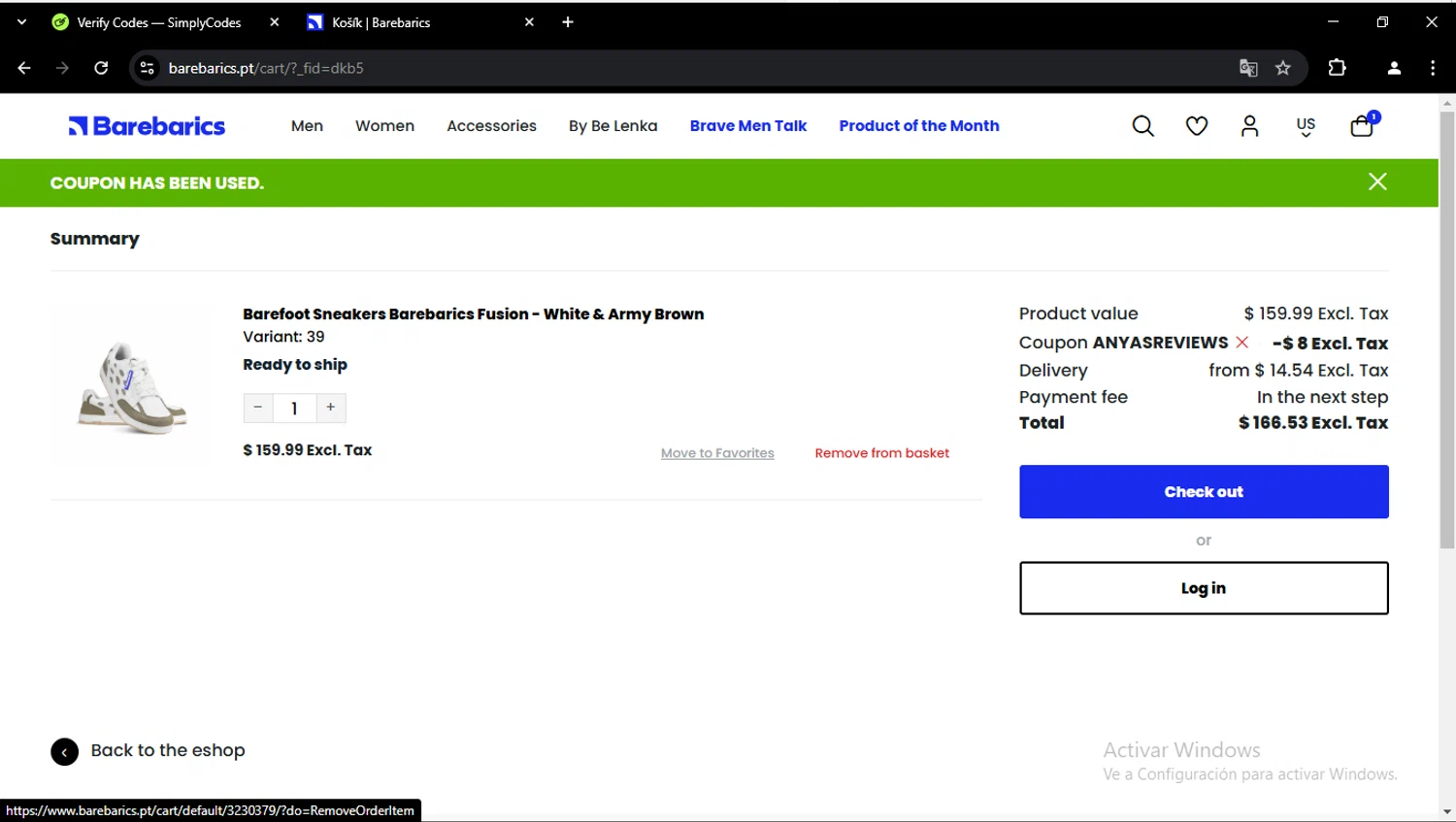Translate this page icon
Screen dimensions: 1456x822
pos(1248,68)
